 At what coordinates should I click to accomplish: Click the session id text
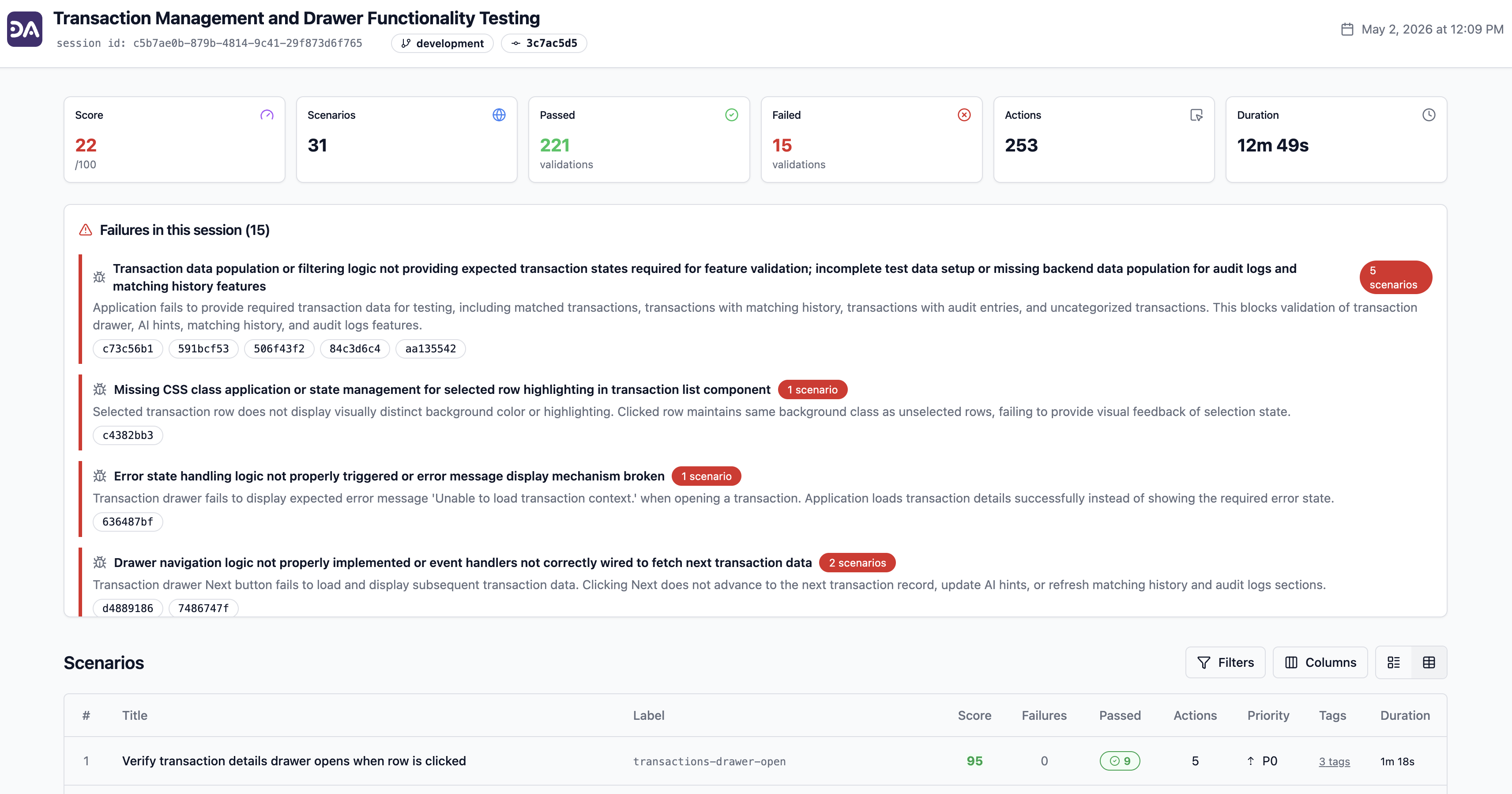click(x=209, y=43)
